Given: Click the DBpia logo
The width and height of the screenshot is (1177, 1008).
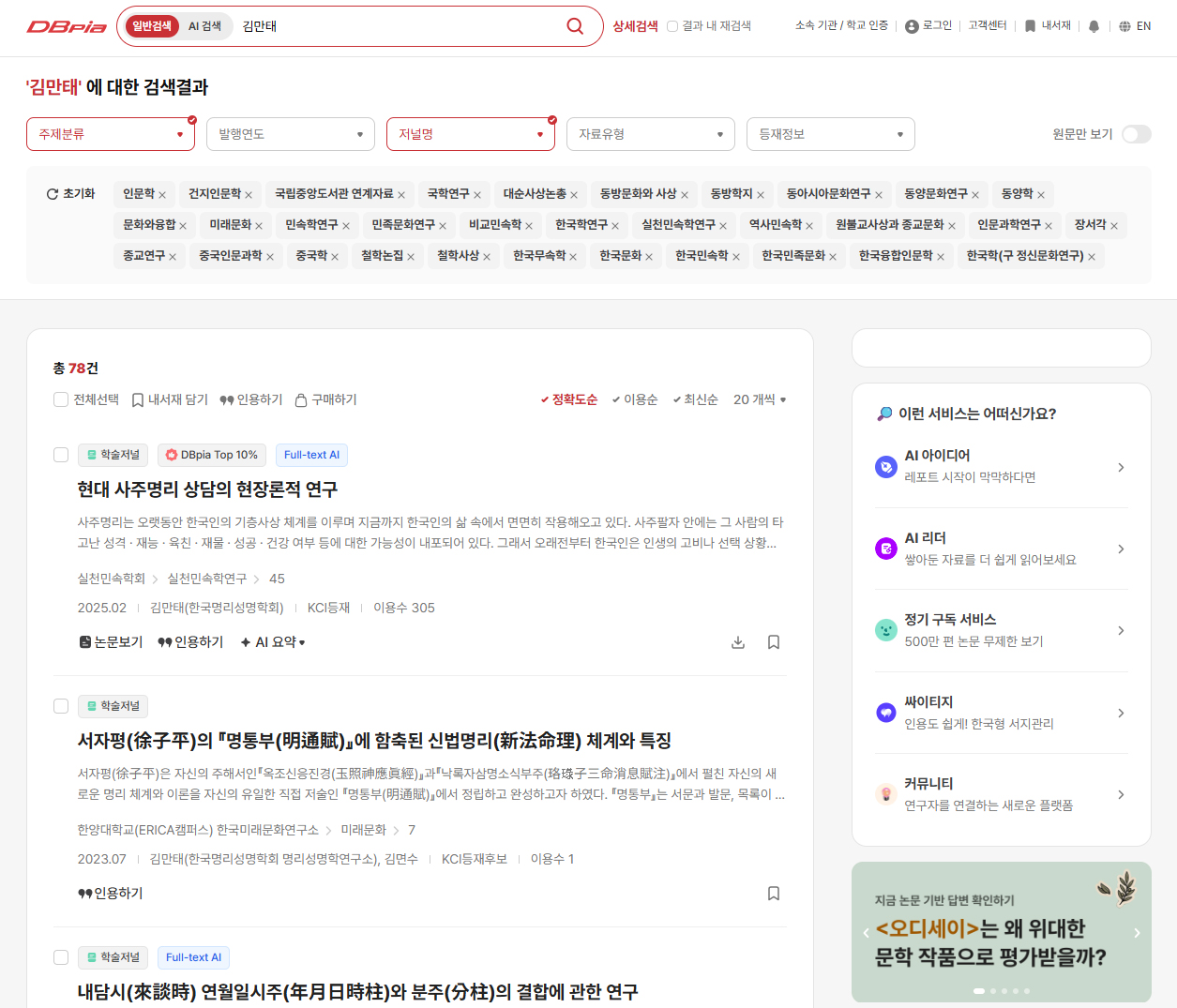Looking at the screenshot, I should tap(67, 26).
